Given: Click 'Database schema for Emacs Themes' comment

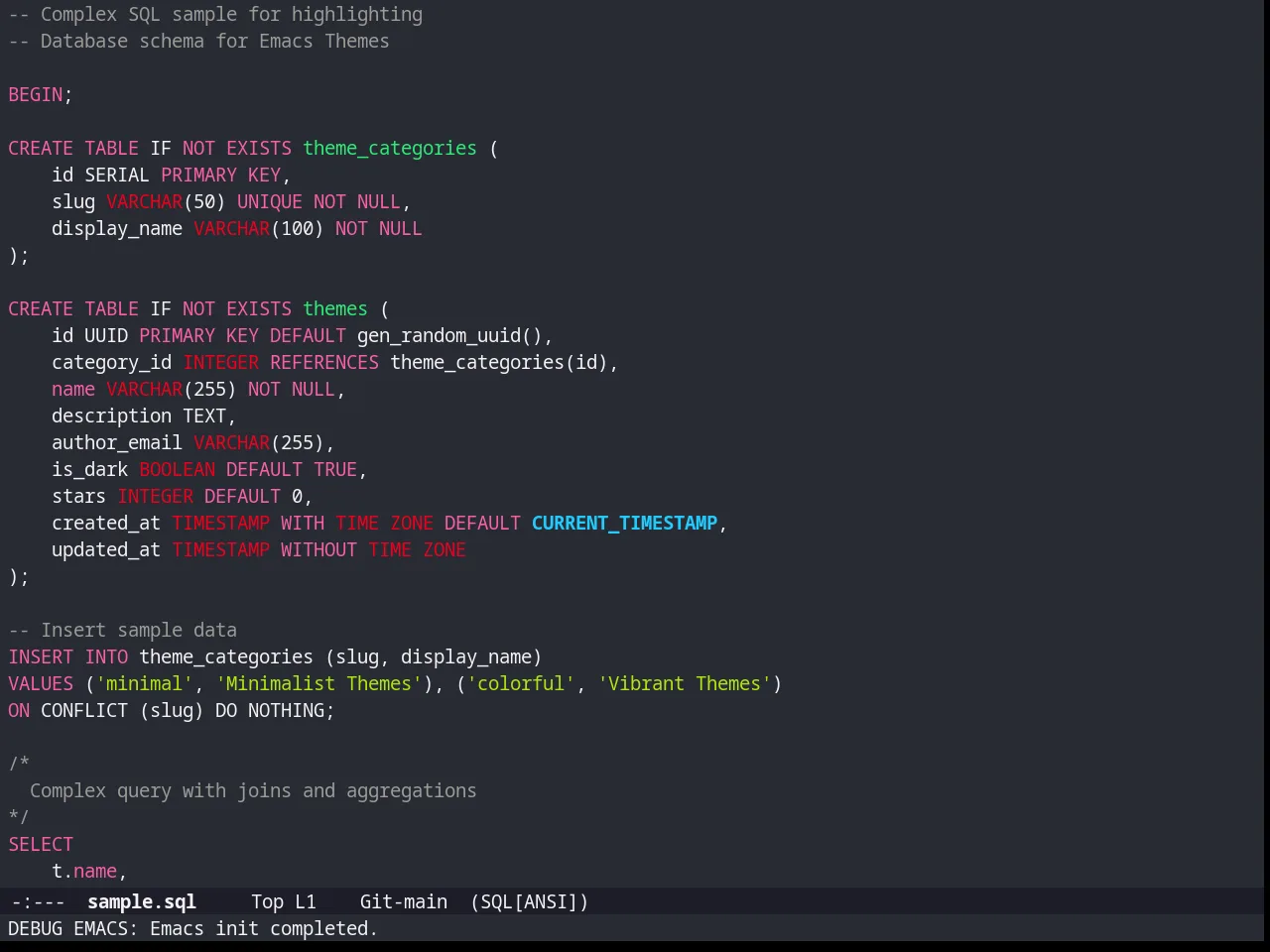Looking at the screenshot, I should 198,41.
